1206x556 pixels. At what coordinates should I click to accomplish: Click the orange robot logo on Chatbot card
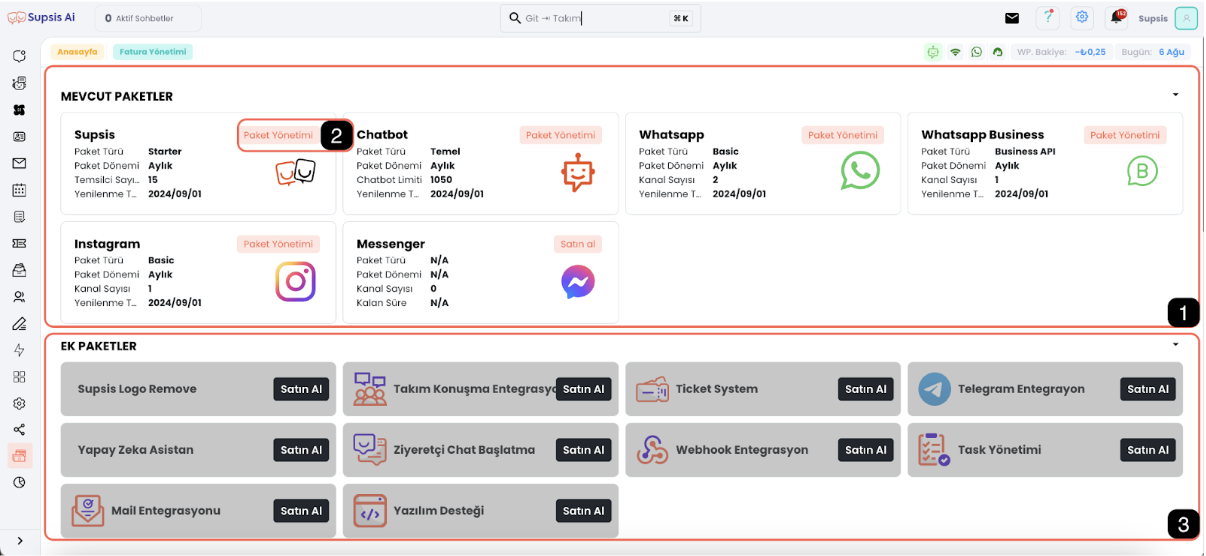578,172
